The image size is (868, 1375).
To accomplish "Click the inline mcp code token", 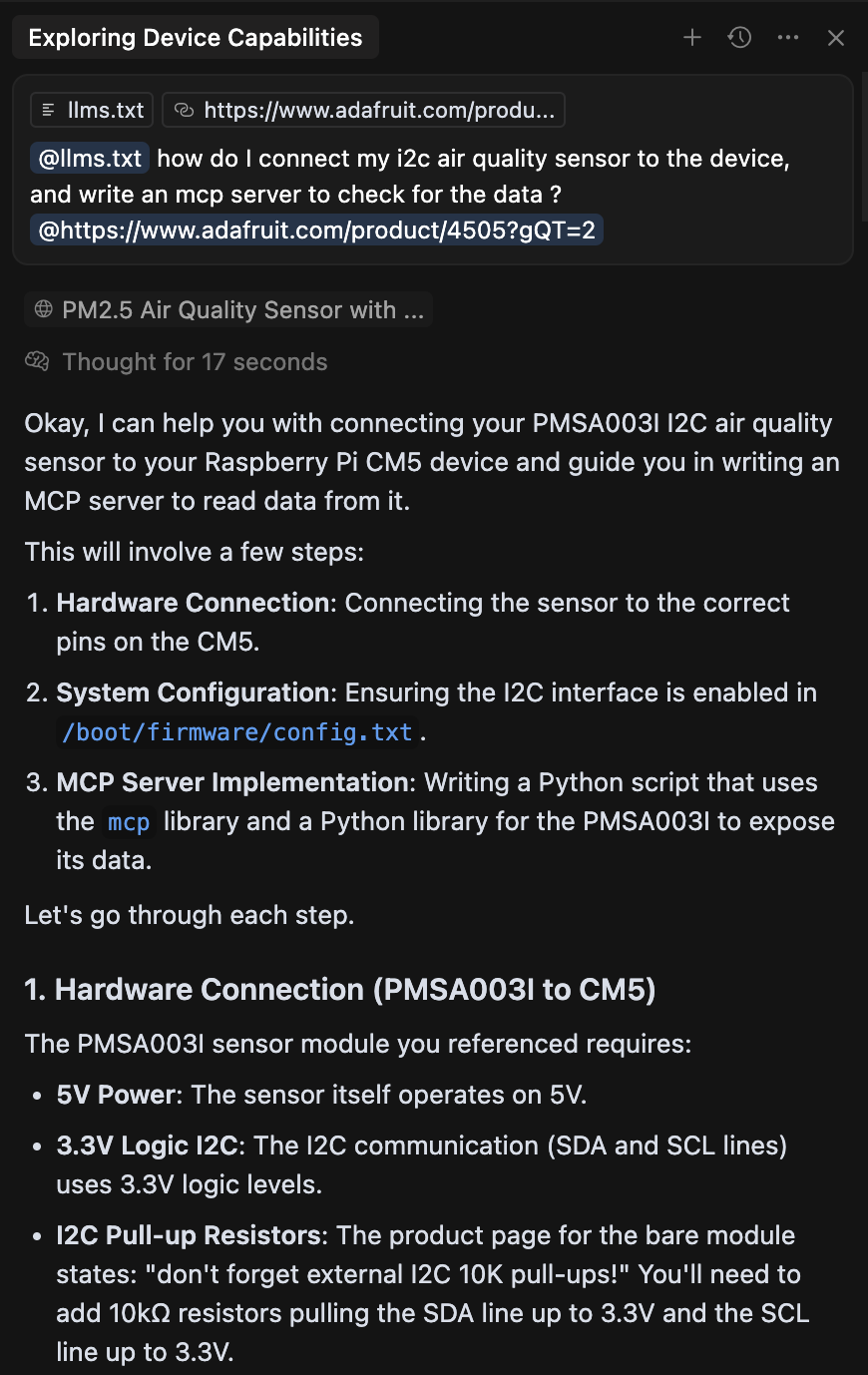I will (x=128, y=821).
